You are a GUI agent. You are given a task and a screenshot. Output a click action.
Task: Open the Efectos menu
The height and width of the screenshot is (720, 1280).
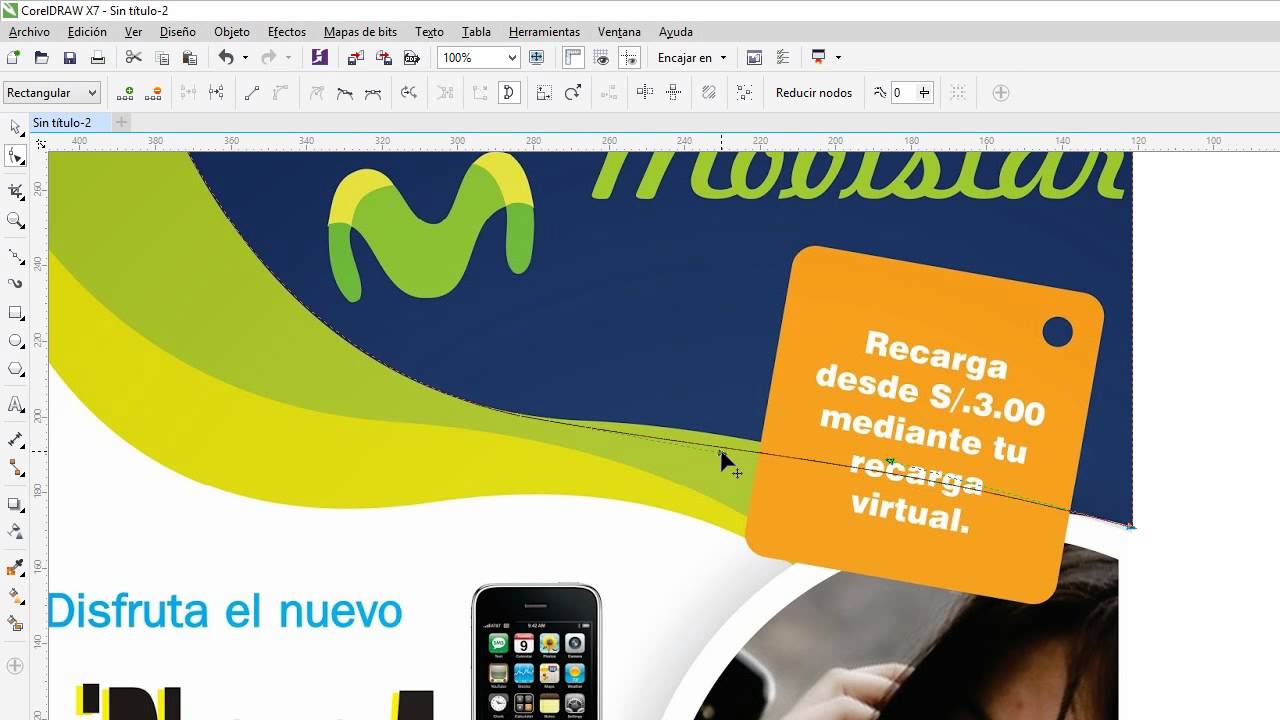click(x=286, y=32)
